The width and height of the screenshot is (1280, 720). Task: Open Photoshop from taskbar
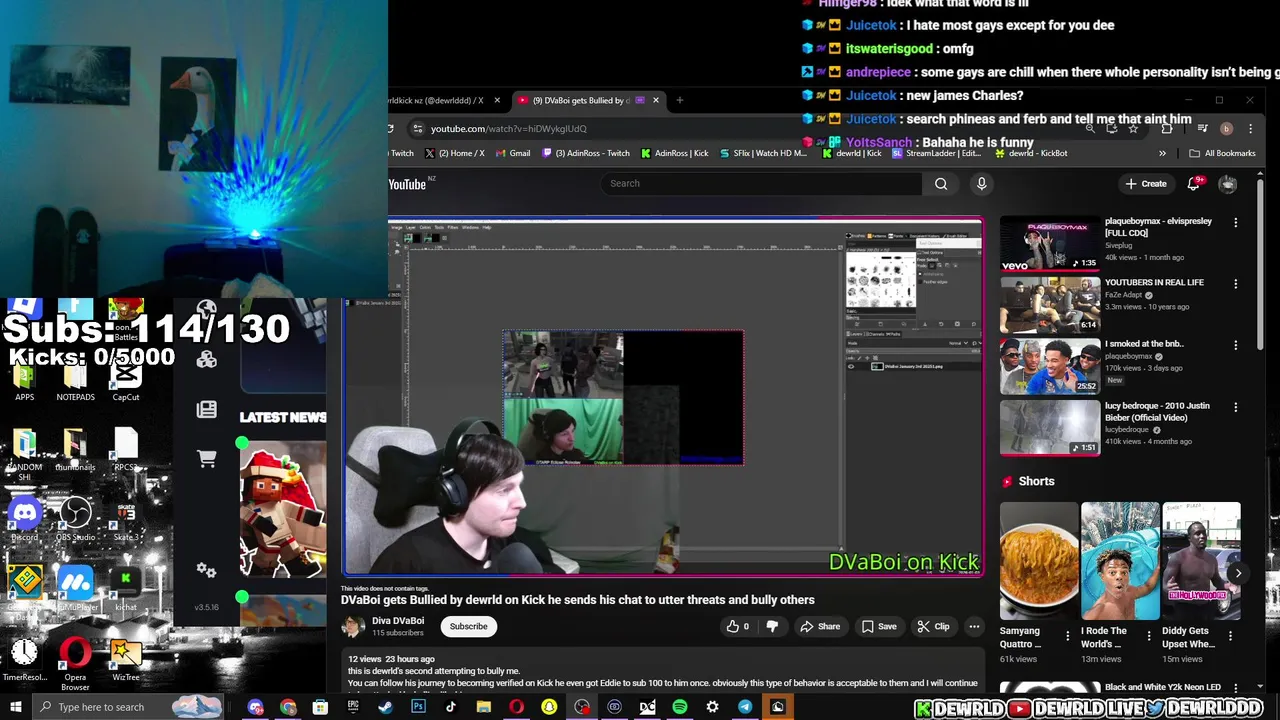click(x=418, y=707)
